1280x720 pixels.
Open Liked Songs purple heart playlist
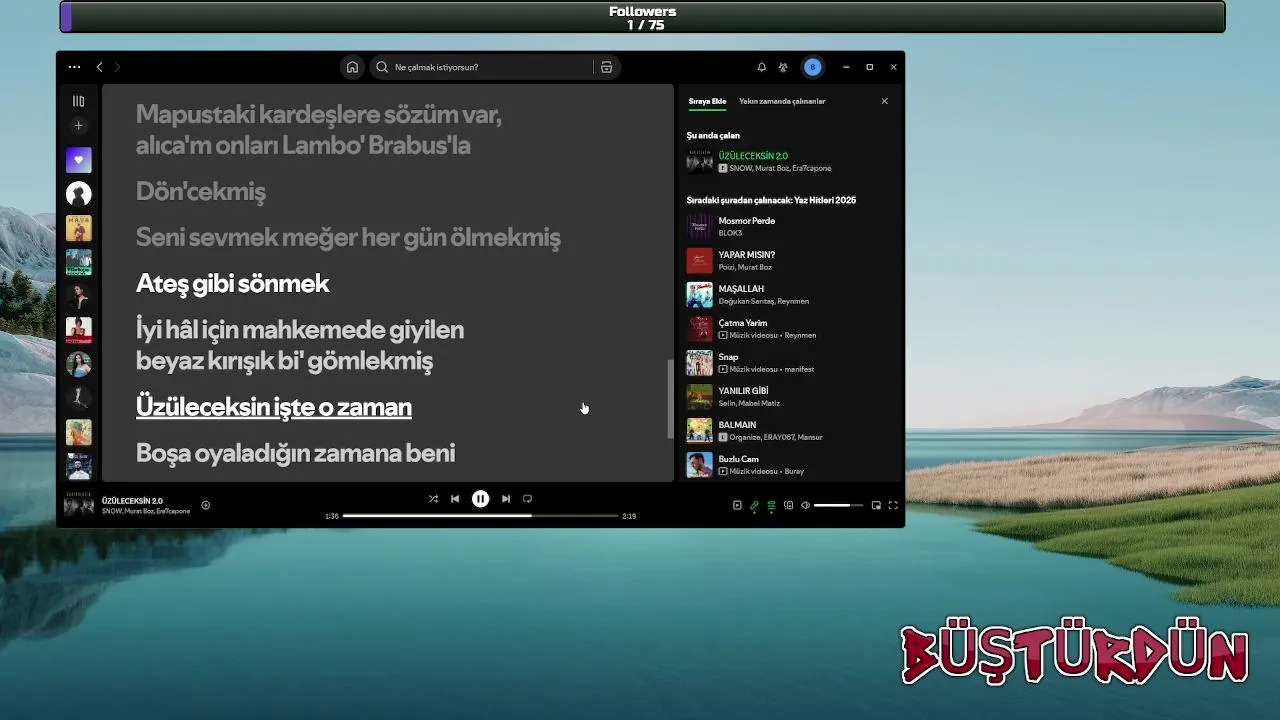[x=78, y=160]
